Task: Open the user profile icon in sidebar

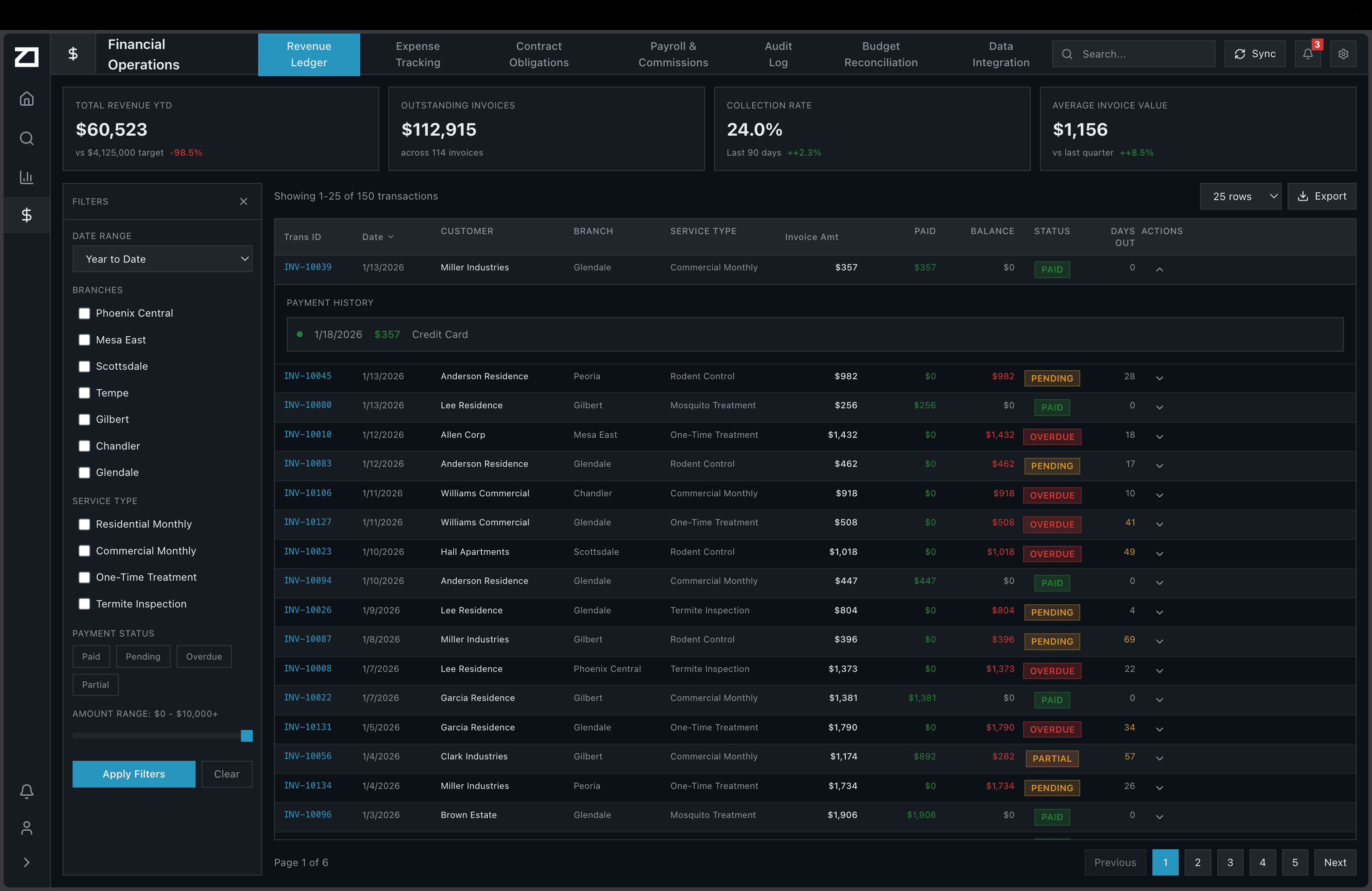Action: click(26, 827)
